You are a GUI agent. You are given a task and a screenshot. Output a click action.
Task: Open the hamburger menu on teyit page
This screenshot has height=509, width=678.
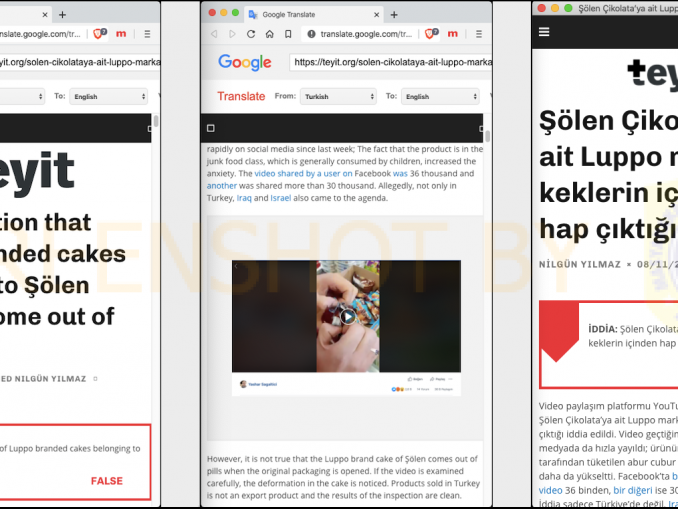[x=544, y=32]
